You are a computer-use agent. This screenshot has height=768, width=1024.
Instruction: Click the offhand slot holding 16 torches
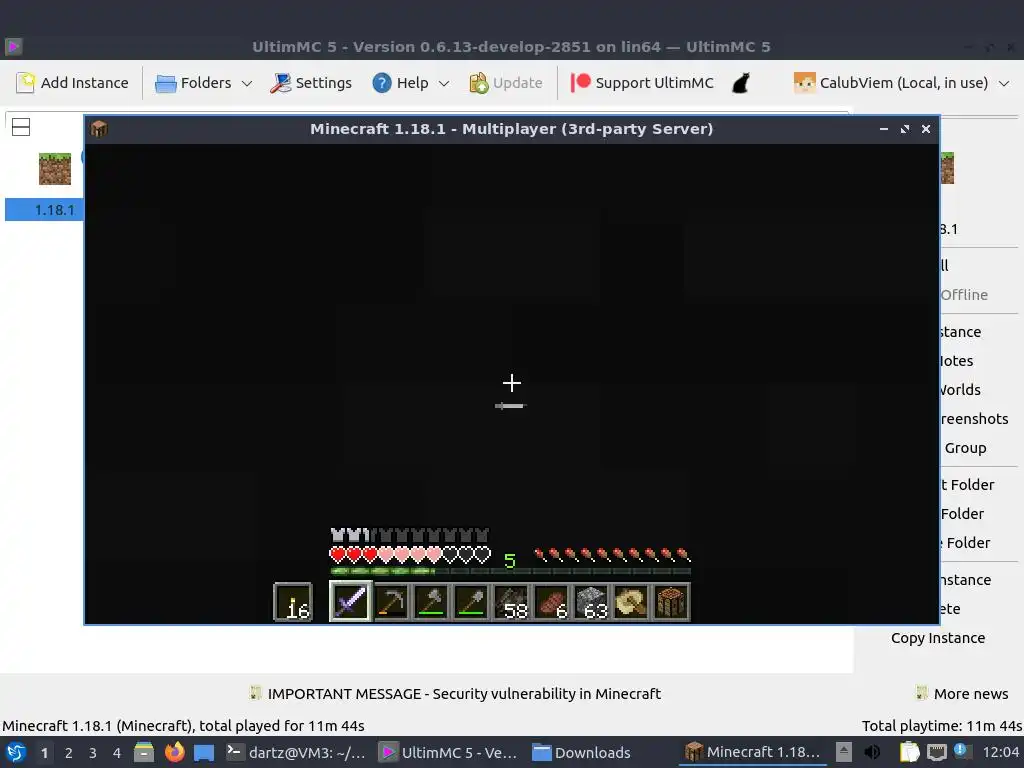pyautogui.click(x=293, y=601)
